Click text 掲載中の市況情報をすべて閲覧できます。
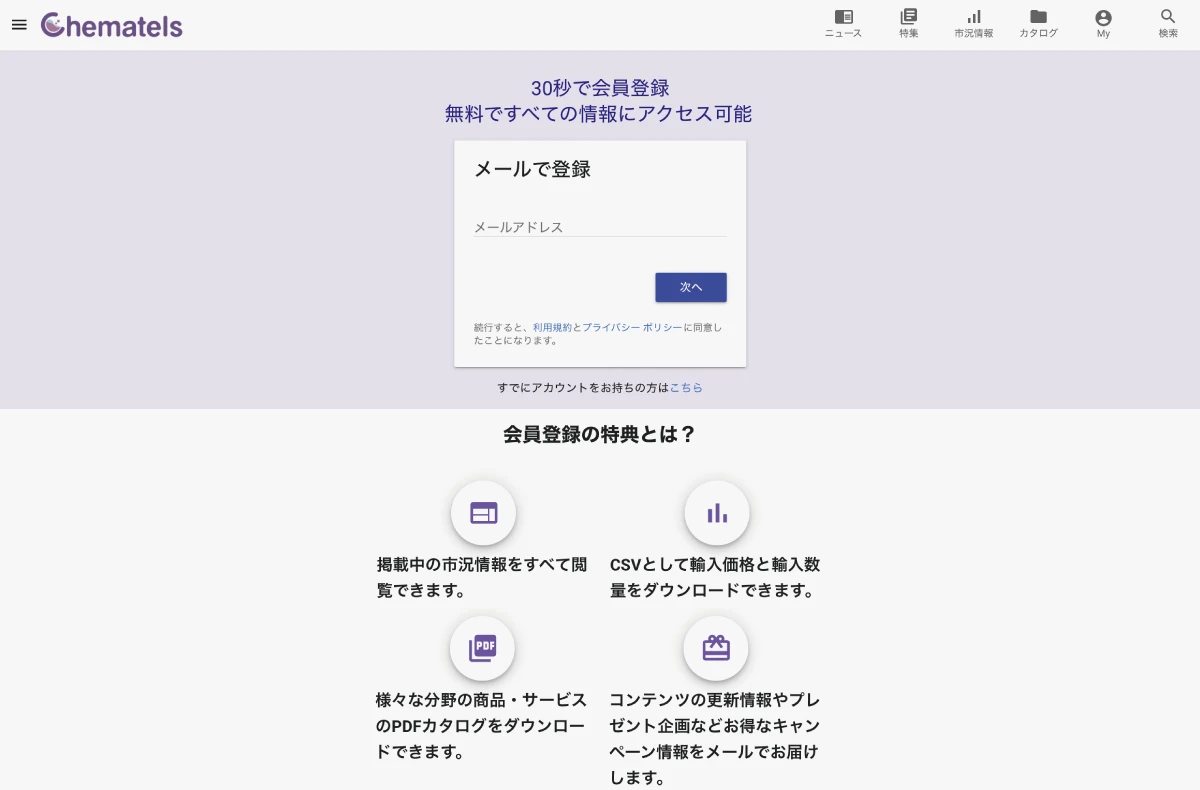The height and width of the screenshot is (790, 1200). (482, 577)
